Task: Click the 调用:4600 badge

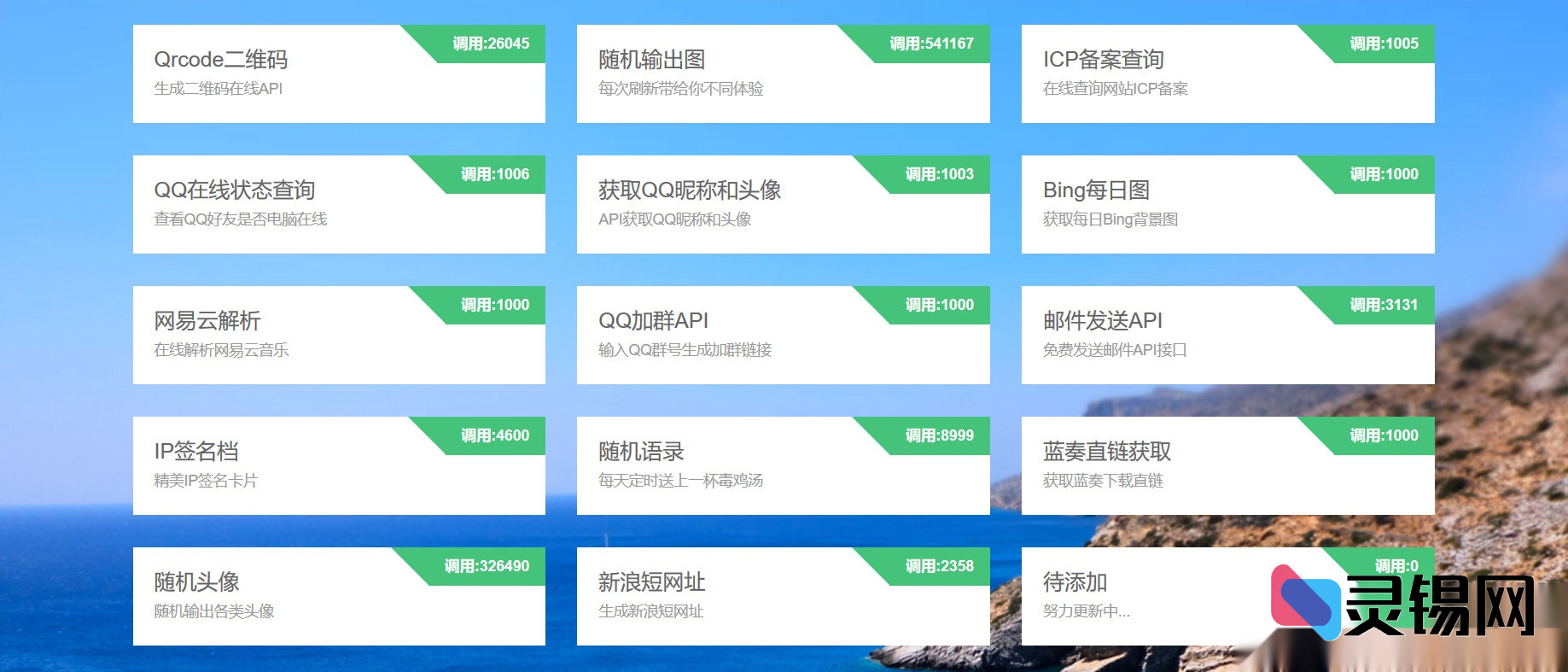Action: [495, 435]
